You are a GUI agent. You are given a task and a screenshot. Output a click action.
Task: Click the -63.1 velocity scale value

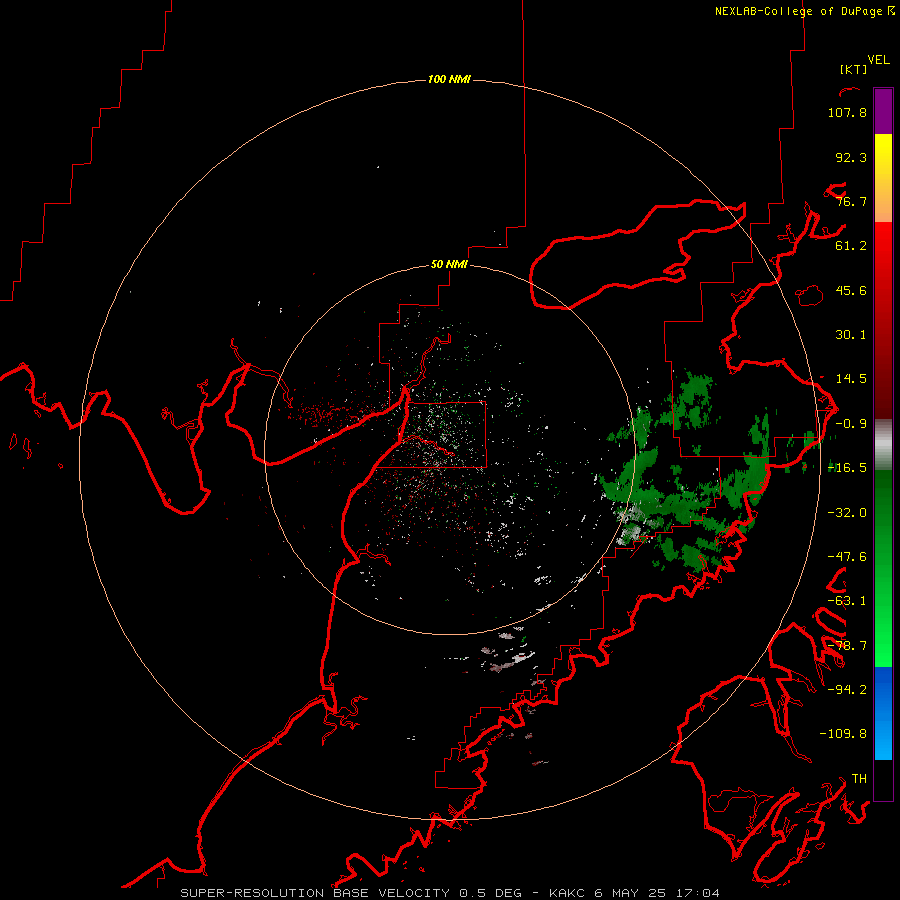click(x=847, y=601)
